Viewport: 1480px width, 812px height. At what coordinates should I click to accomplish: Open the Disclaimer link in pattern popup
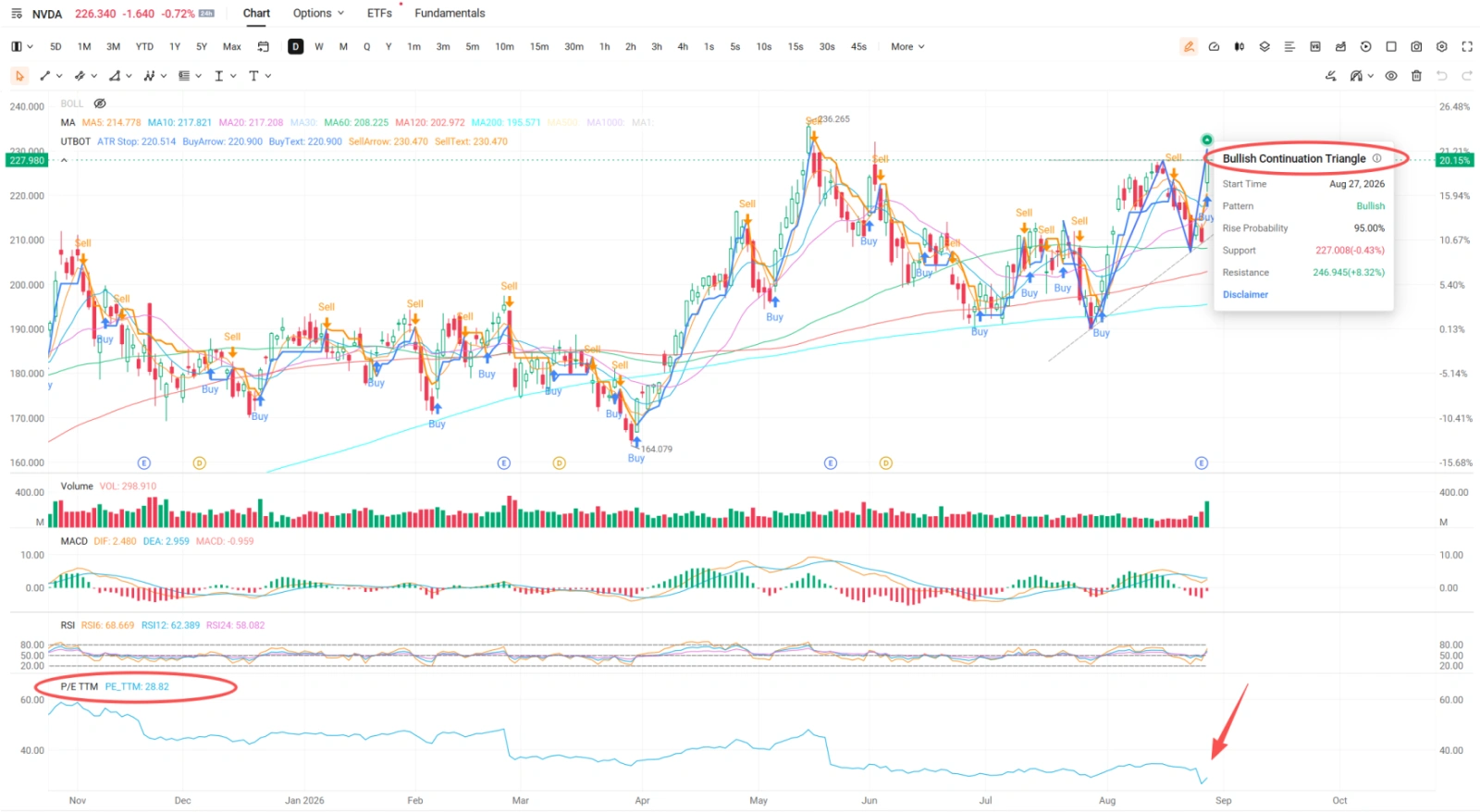(1245, 295)
